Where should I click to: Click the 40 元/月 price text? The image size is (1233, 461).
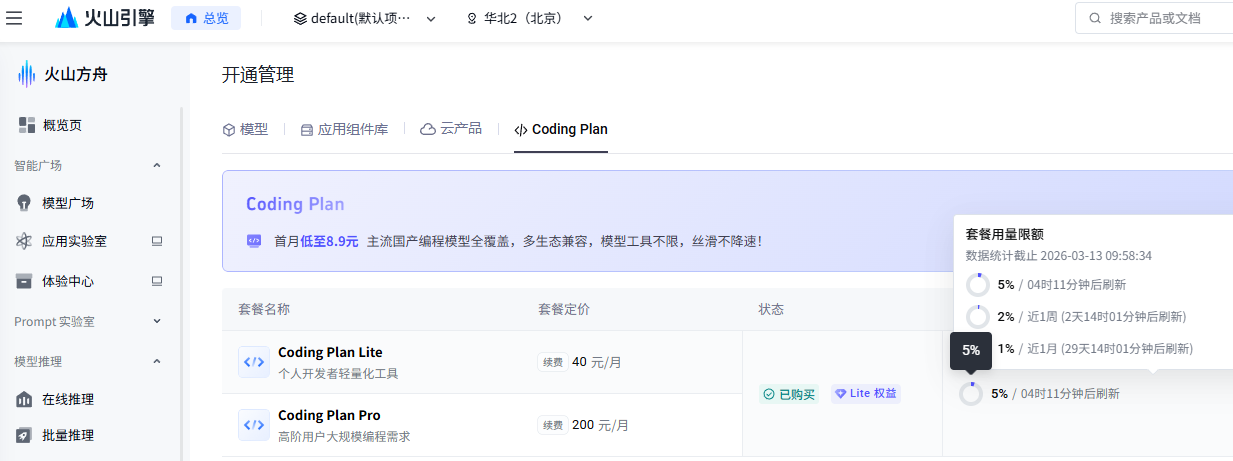tap(596, 362)
